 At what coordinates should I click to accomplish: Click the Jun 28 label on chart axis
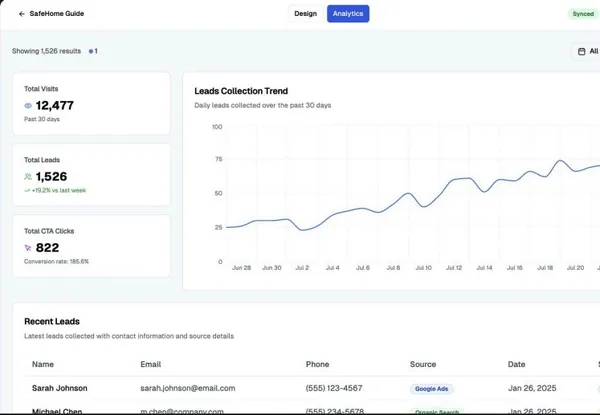tap(241, 268)
